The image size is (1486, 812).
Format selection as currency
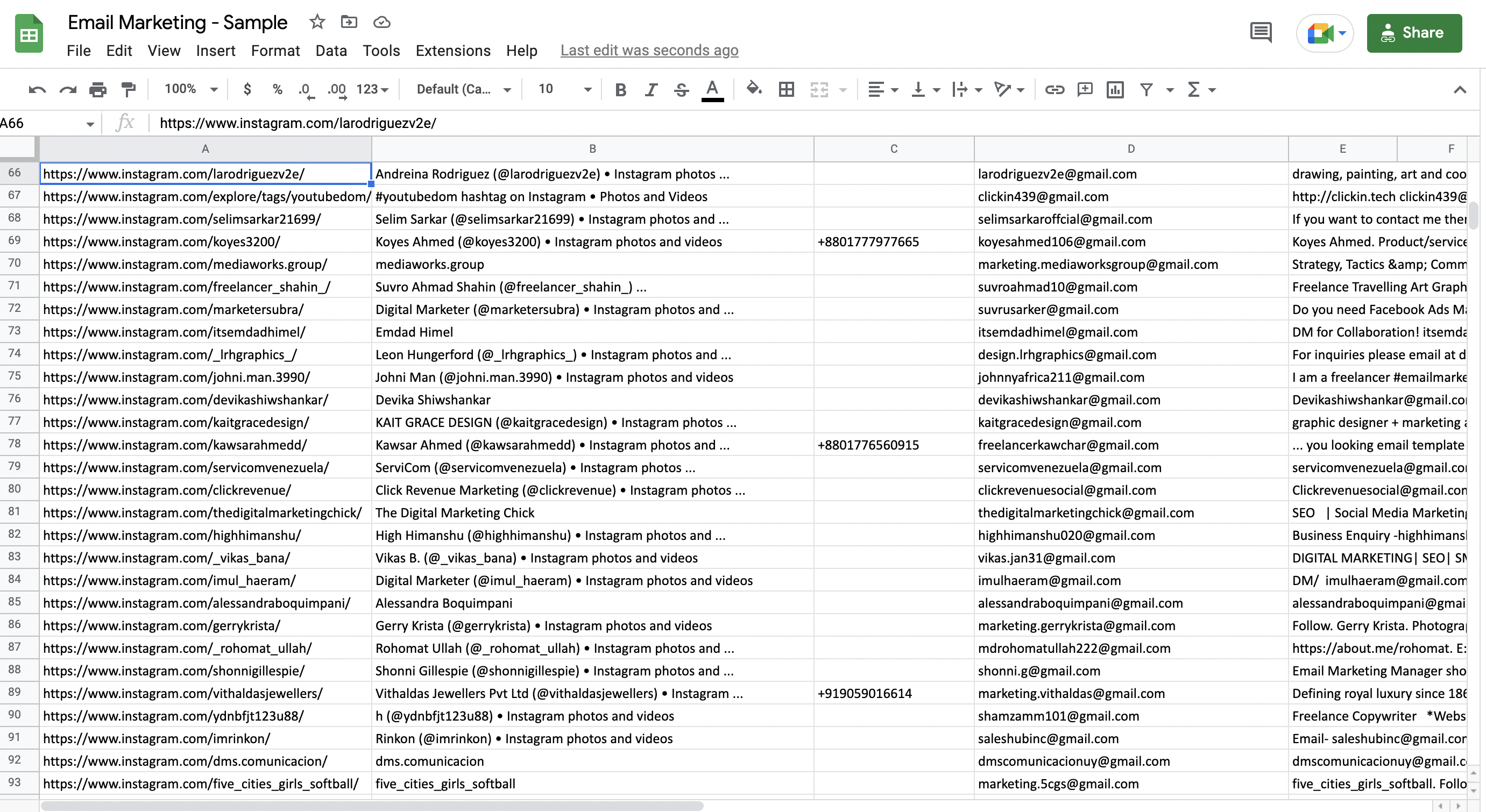(247, 89)
